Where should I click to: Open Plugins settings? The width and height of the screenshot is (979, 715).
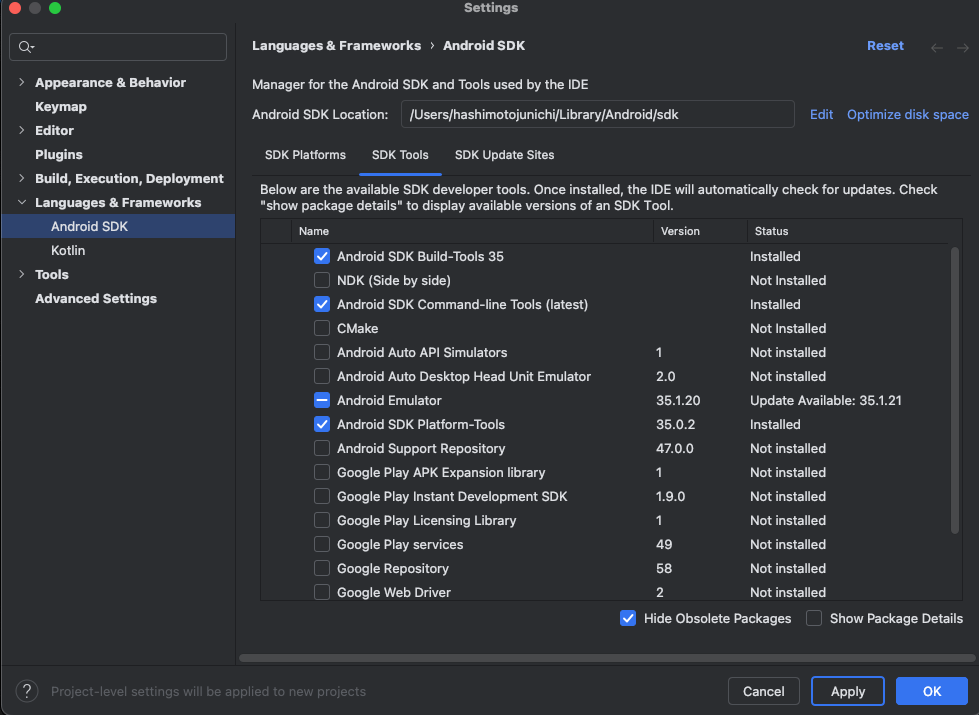[x=59, y=154]
